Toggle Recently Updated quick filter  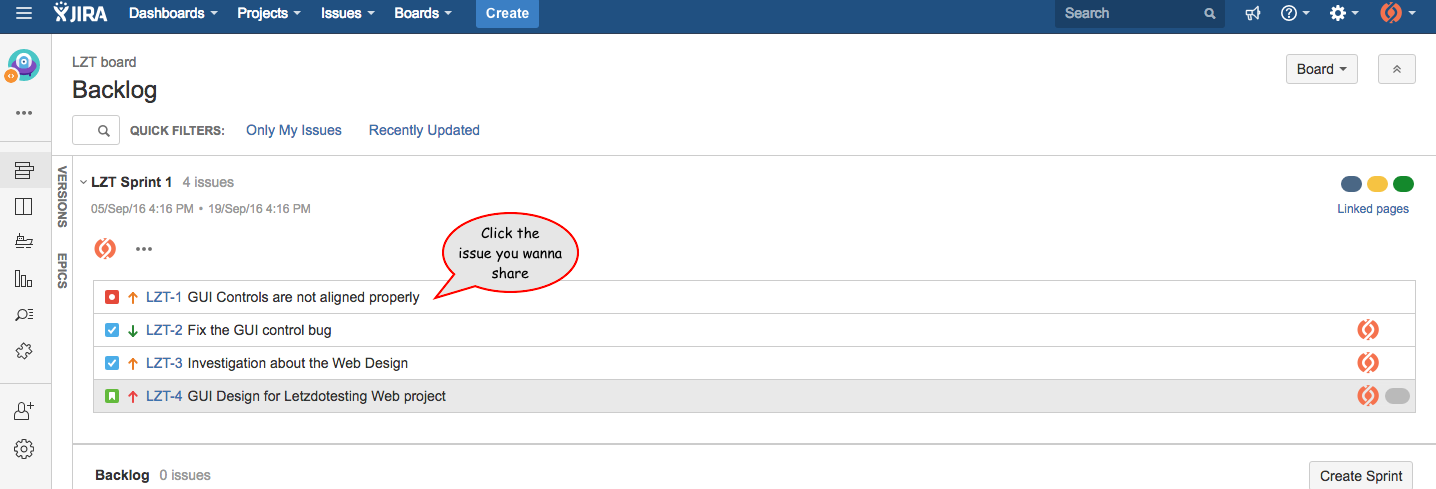pyautogui.click(x=424, y=130)
